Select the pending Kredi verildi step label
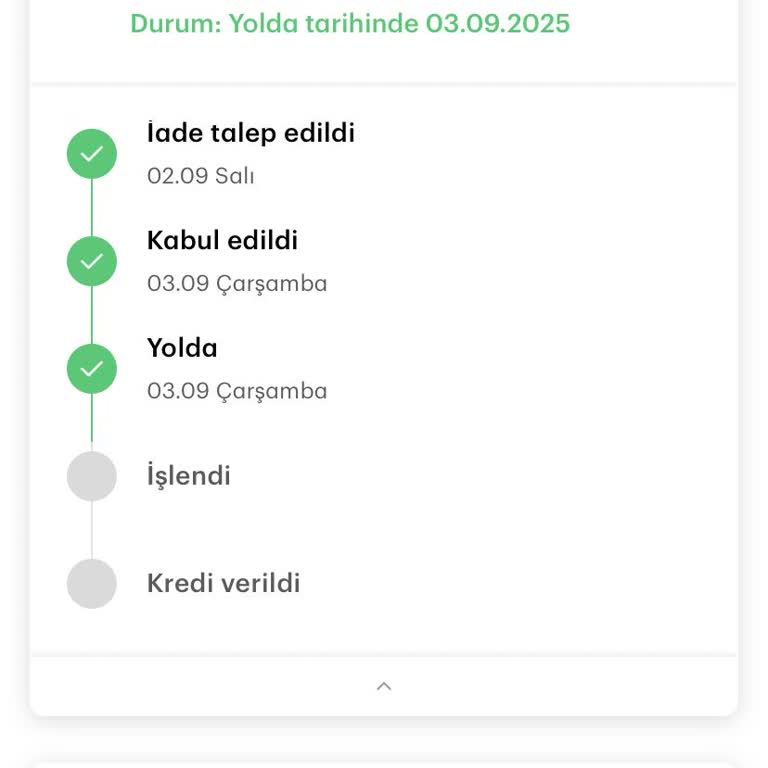The width and height of the screenshot is (768, 768). pyautogui.click(x=224, y=584)
